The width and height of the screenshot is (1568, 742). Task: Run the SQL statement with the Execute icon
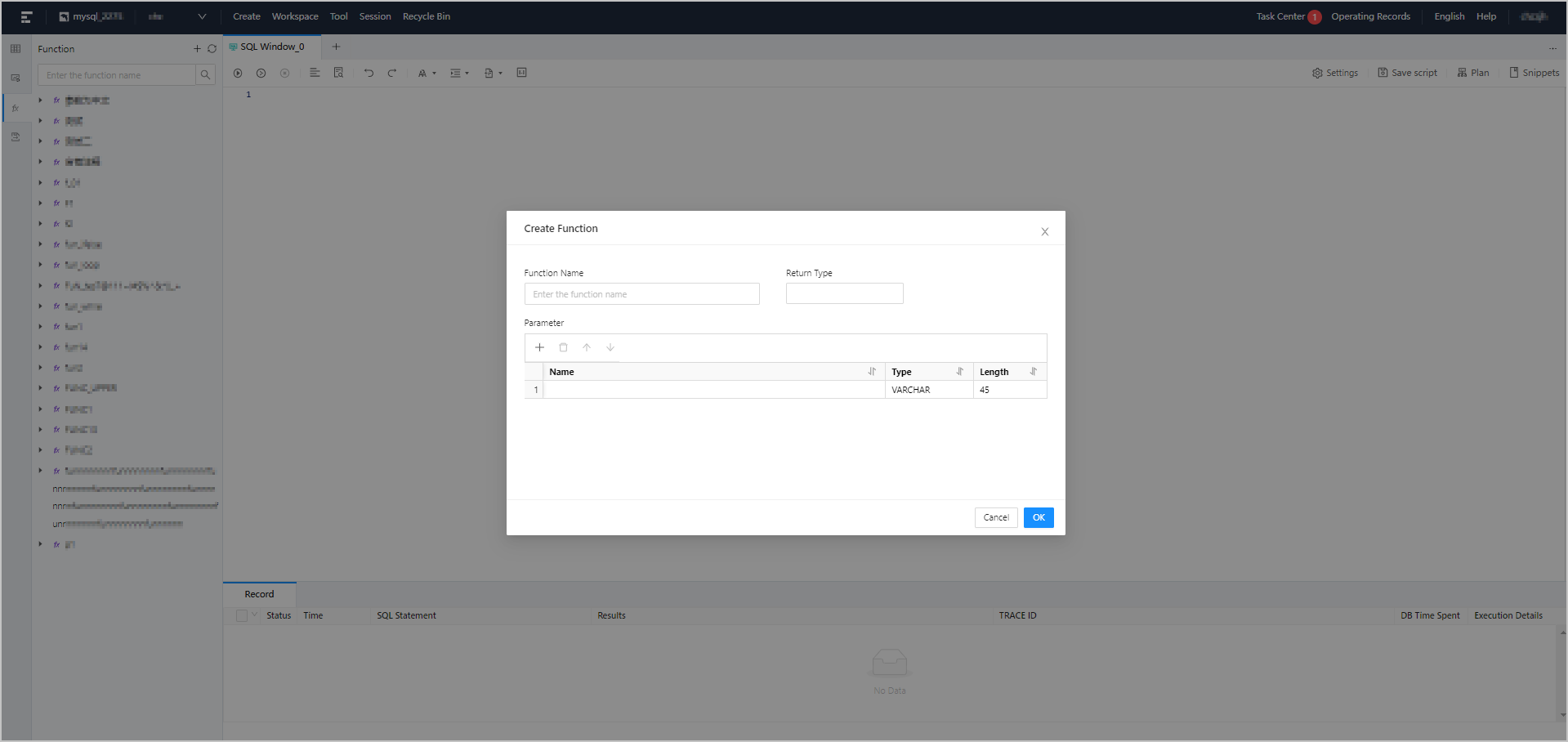pos(238,73)
